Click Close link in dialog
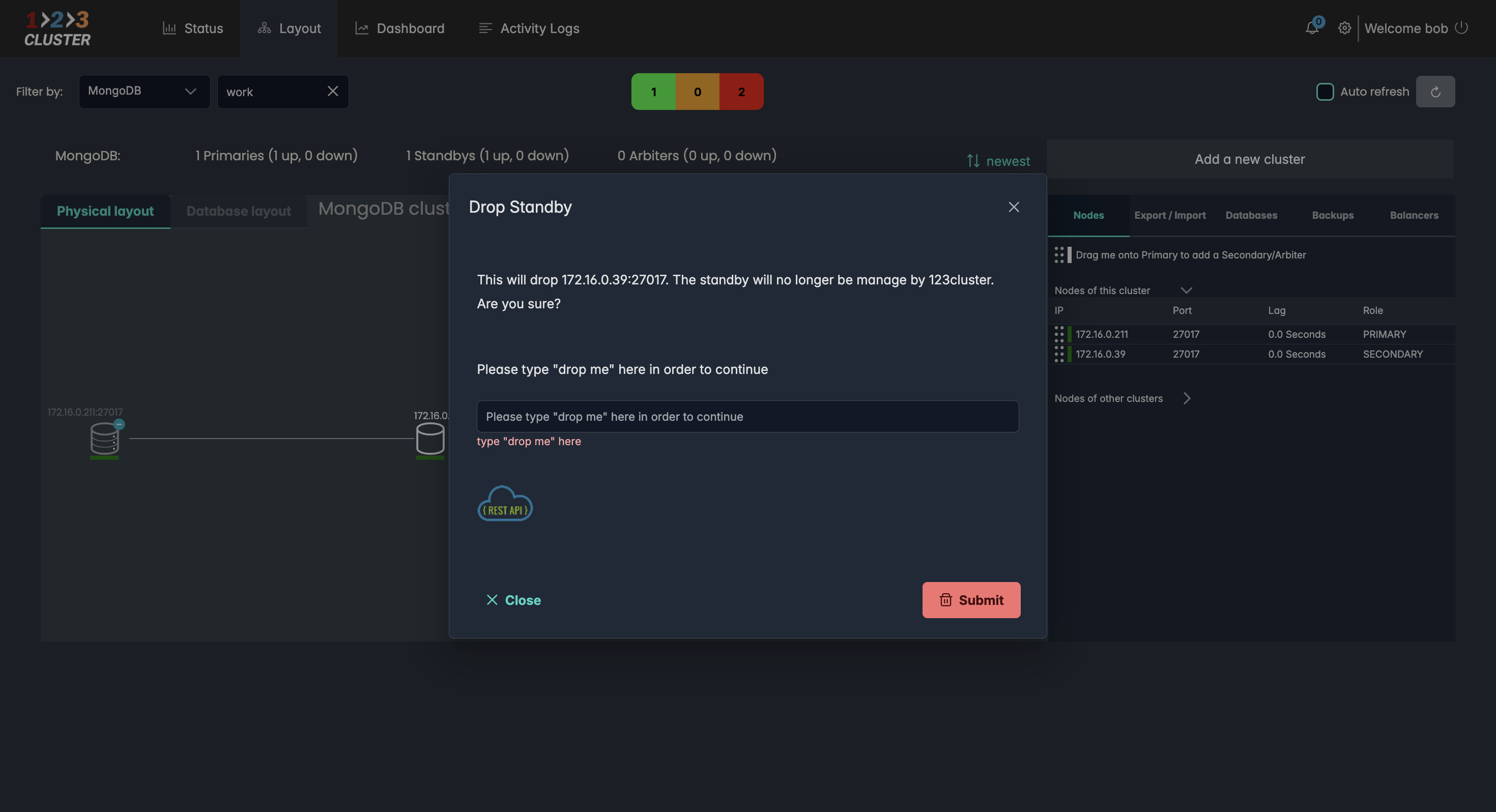 pyautogui.click(x=513, y=600)
